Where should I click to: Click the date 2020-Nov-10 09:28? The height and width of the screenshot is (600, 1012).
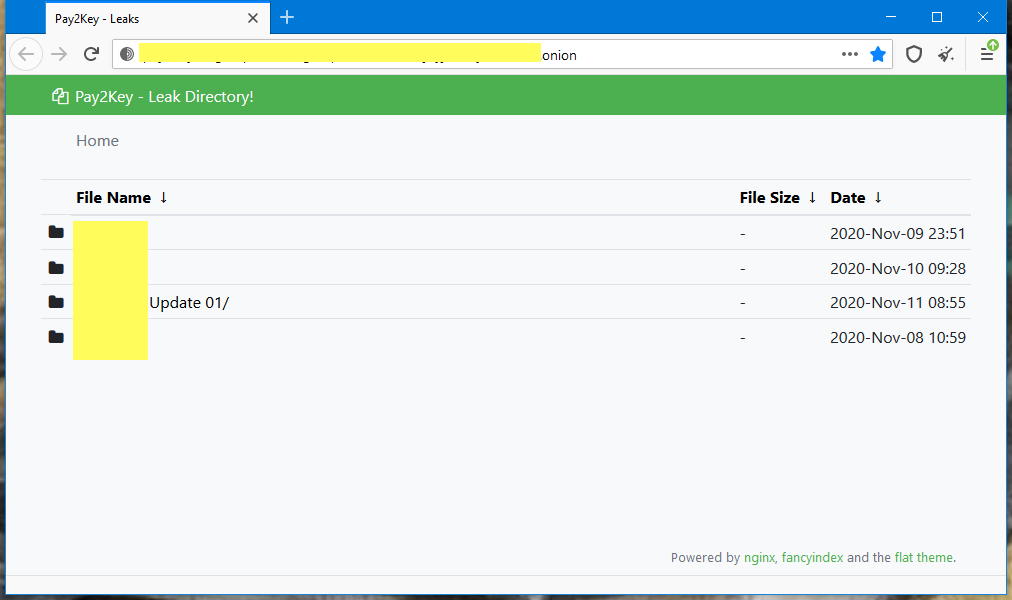[898, 268]
